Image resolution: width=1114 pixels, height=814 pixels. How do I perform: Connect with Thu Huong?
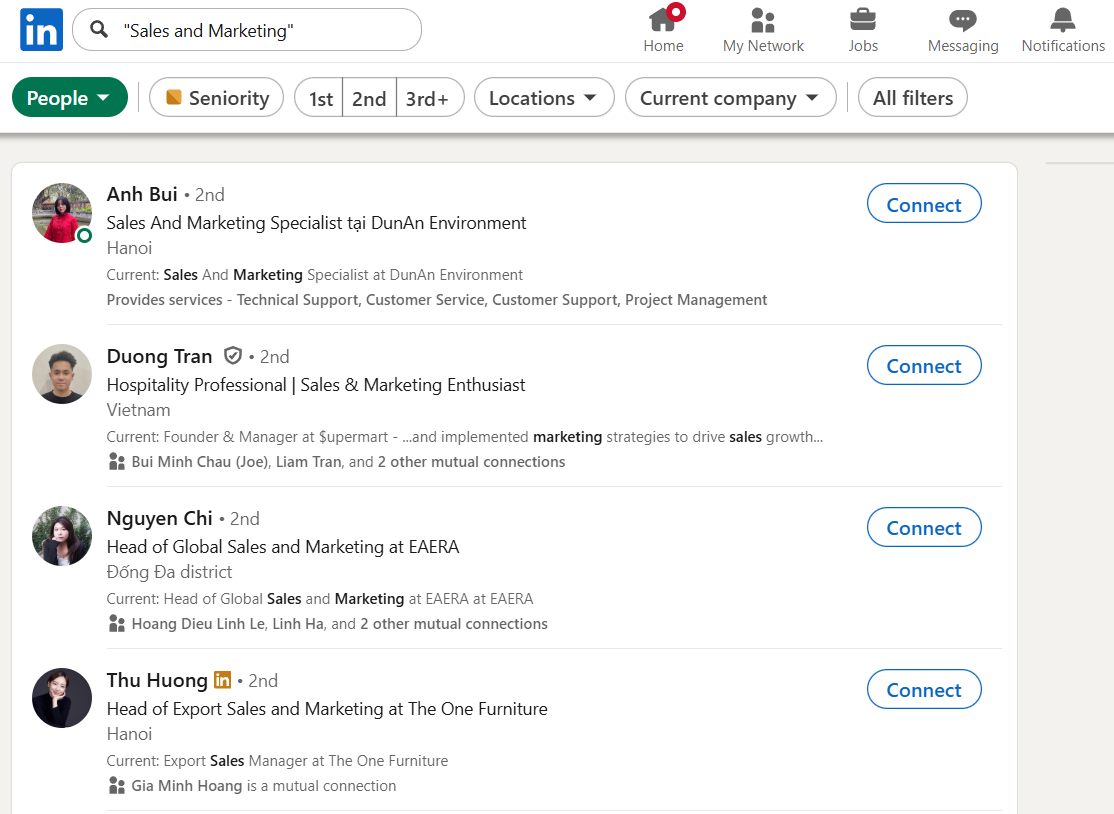[924, 690]
